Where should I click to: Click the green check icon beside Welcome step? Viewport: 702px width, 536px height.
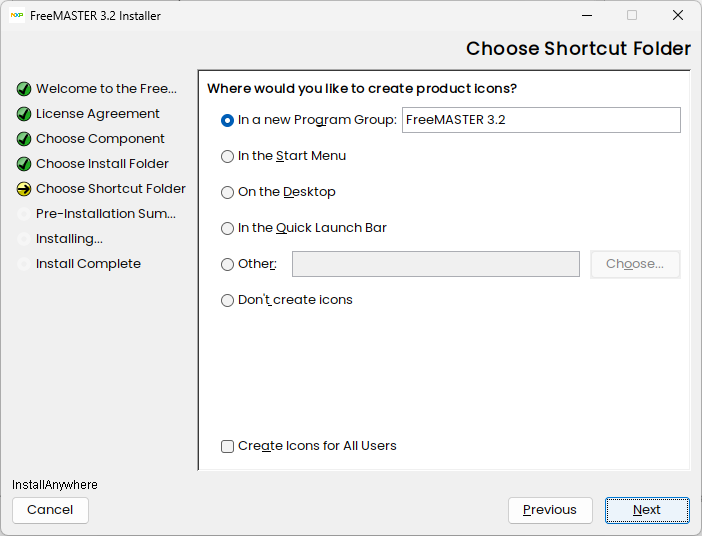(x=24, y=89)
